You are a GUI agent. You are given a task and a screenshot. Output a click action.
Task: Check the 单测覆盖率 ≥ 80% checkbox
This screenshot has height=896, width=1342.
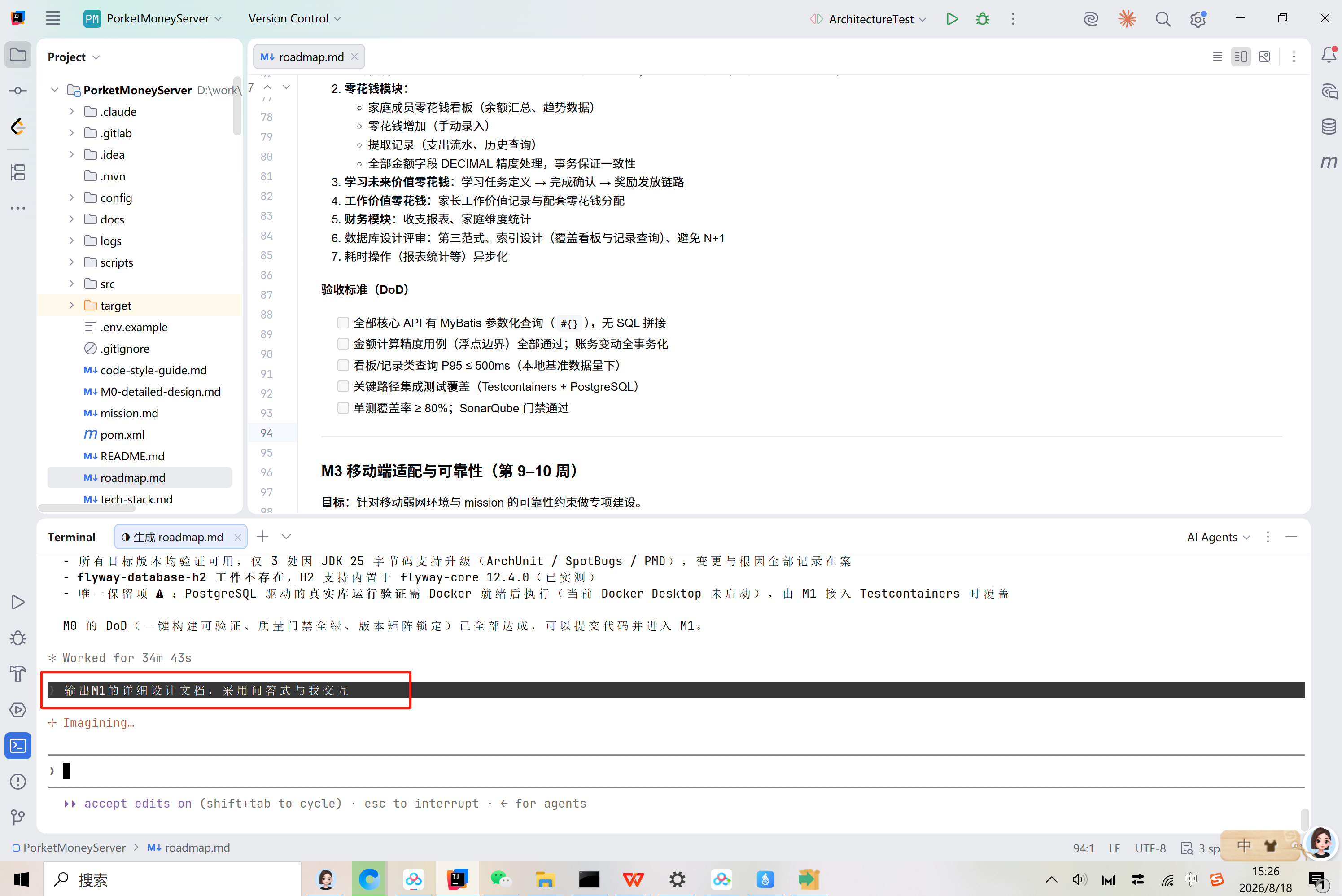click(343, 408)
